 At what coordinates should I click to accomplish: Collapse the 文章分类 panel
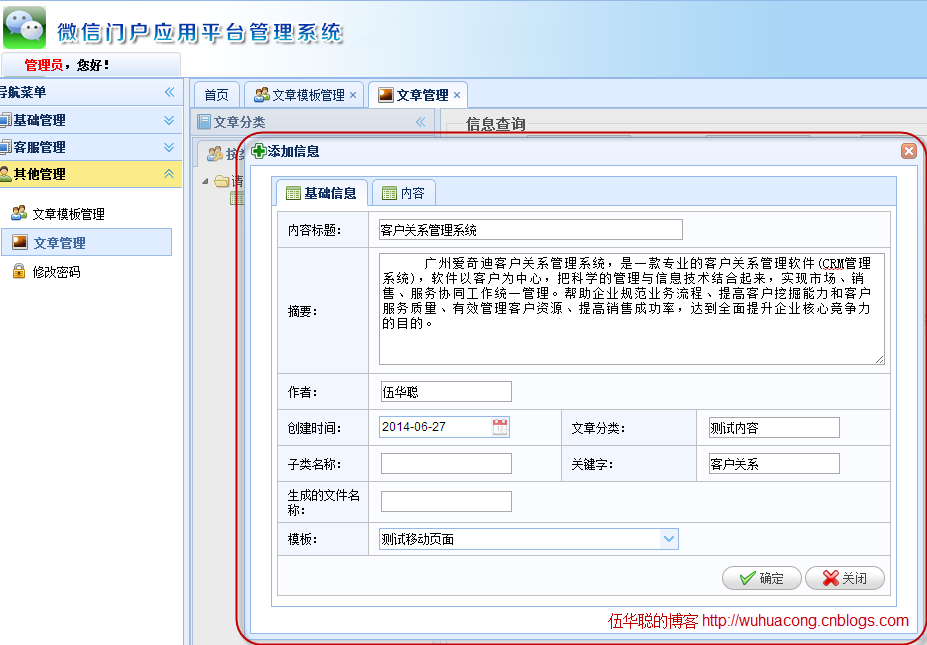[420, 122]
